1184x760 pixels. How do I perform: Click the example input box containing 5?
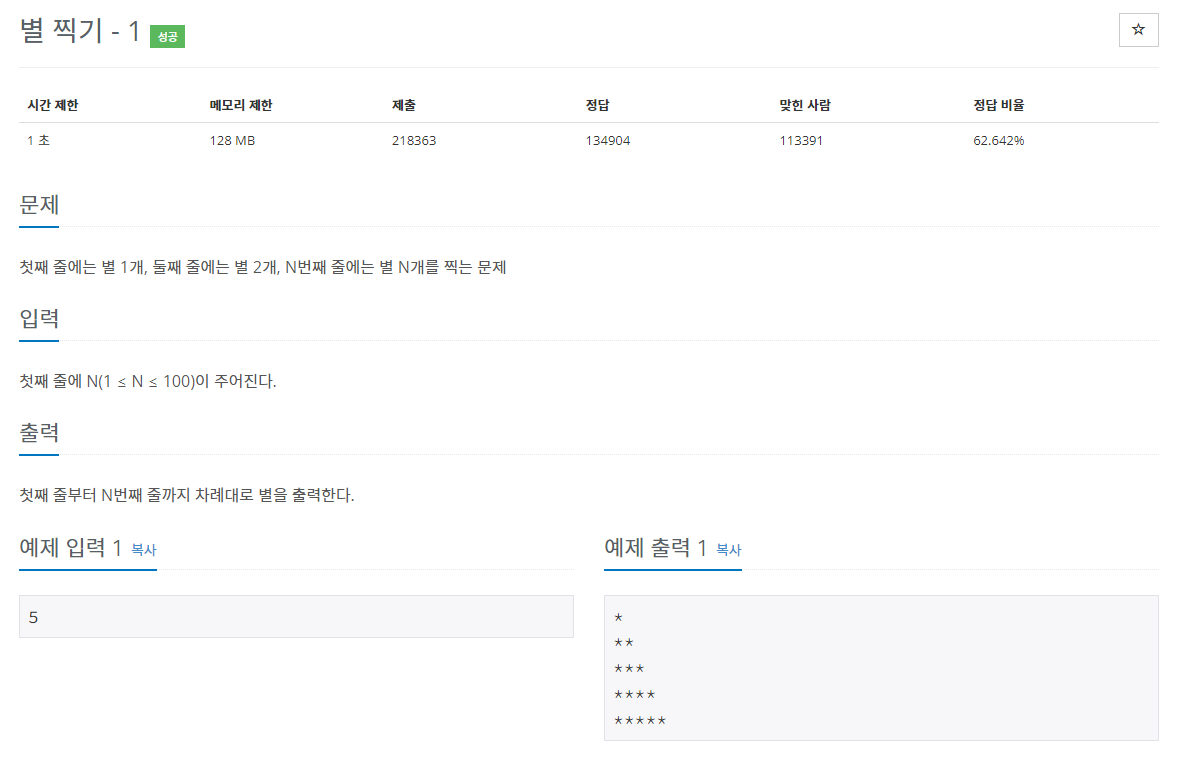pos(296,616)
